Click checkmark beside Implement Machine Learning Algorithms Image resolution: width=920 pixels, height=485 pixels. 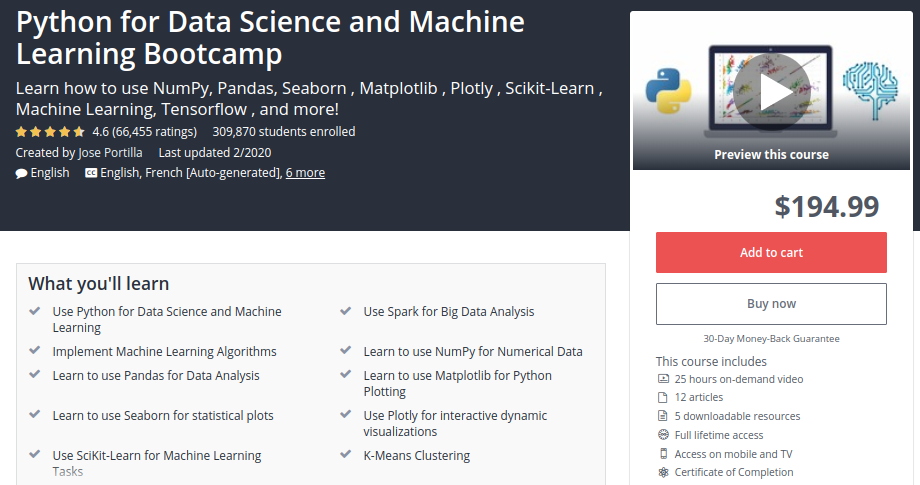35,351
